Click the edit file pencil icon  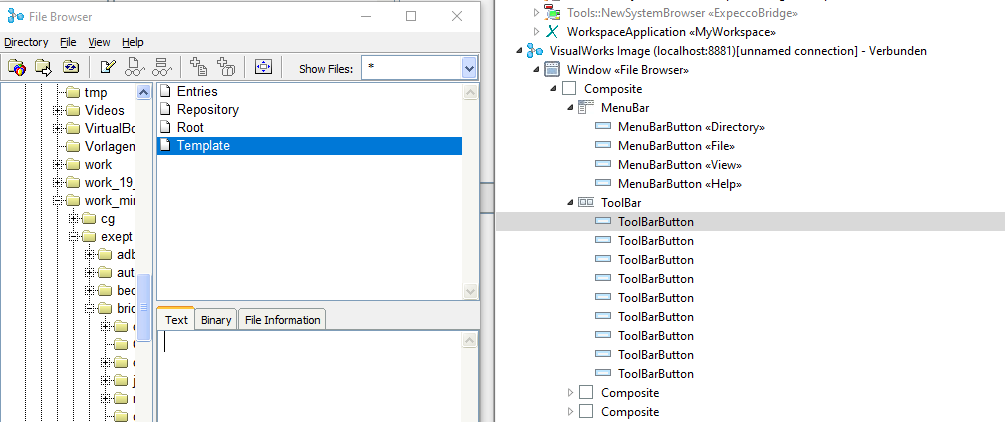coord(108,68)
